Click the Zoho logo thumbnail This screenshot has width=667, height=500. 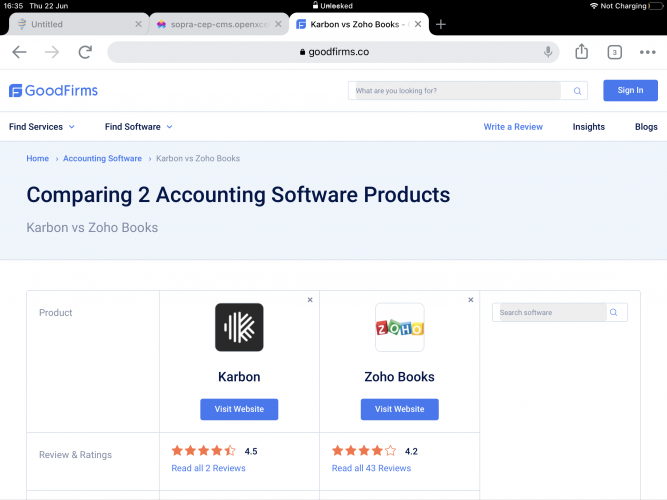click(399, 327)
